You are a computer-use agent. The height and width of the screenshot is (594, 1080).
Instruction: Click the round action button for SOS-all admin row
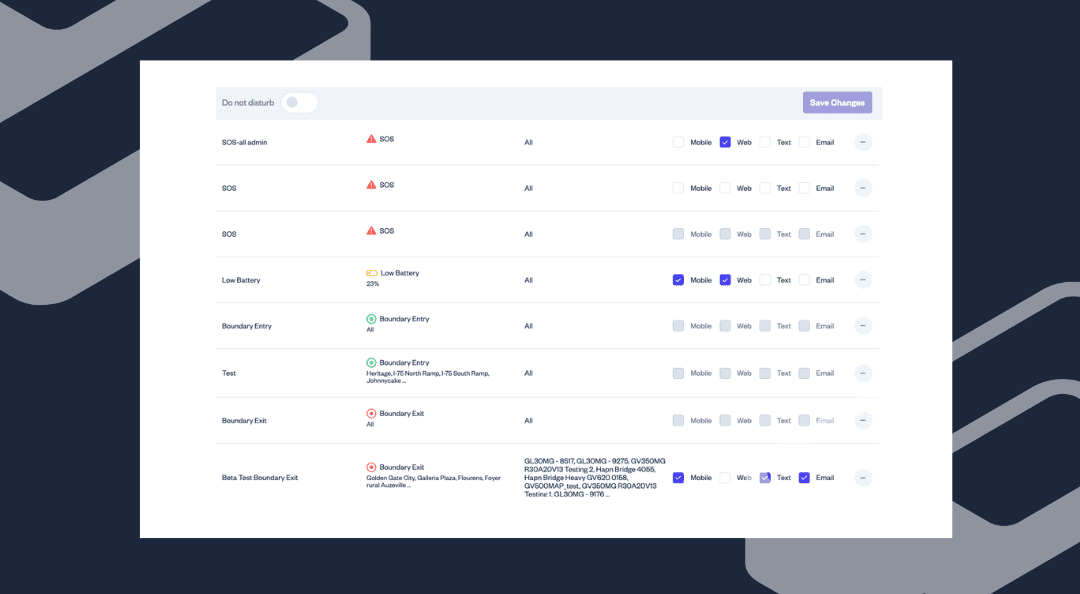pos(863,142)
